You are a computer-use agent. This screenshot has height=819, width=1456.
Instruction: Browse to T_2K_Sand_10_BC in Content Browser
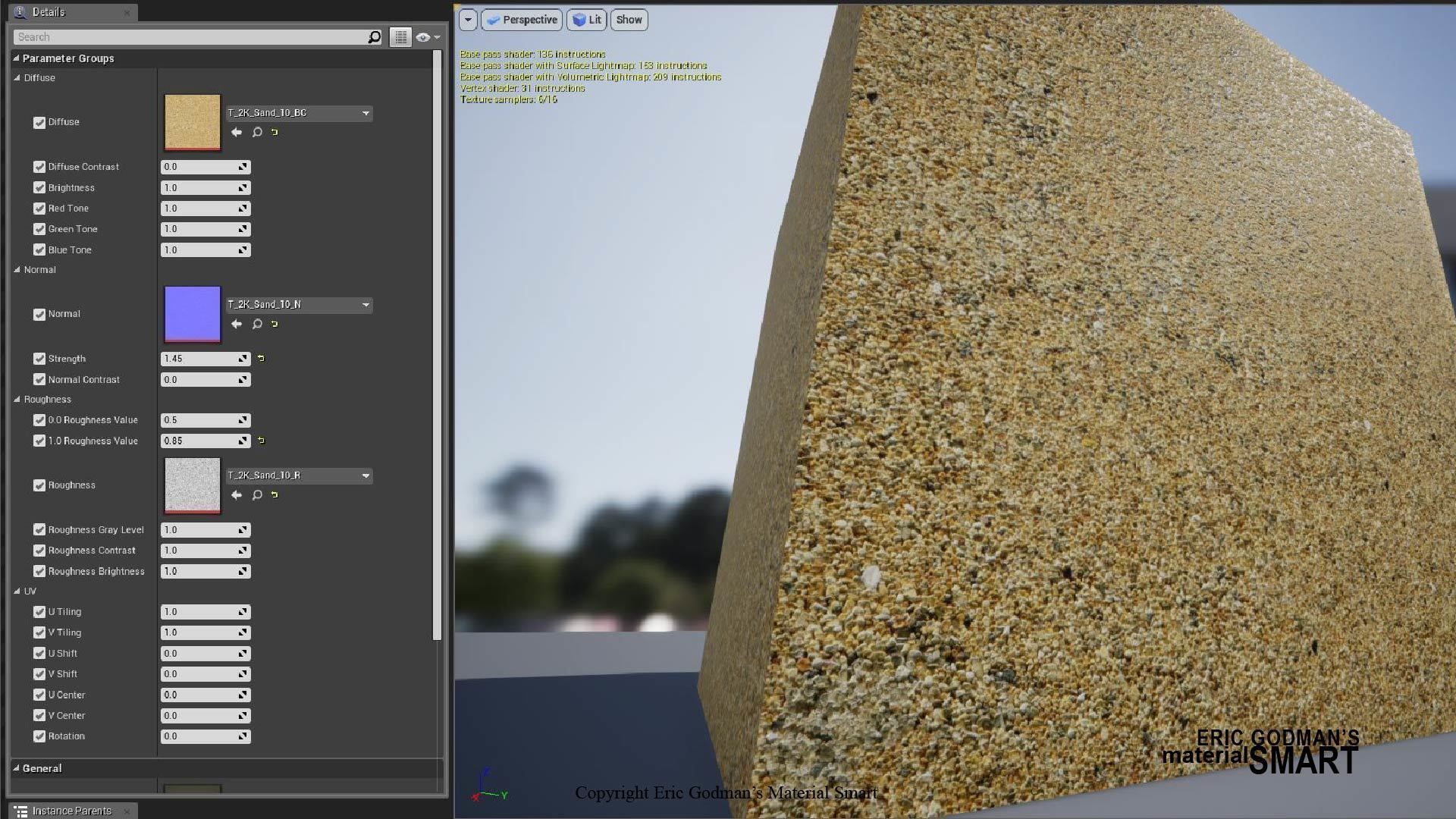click(256, 132)
